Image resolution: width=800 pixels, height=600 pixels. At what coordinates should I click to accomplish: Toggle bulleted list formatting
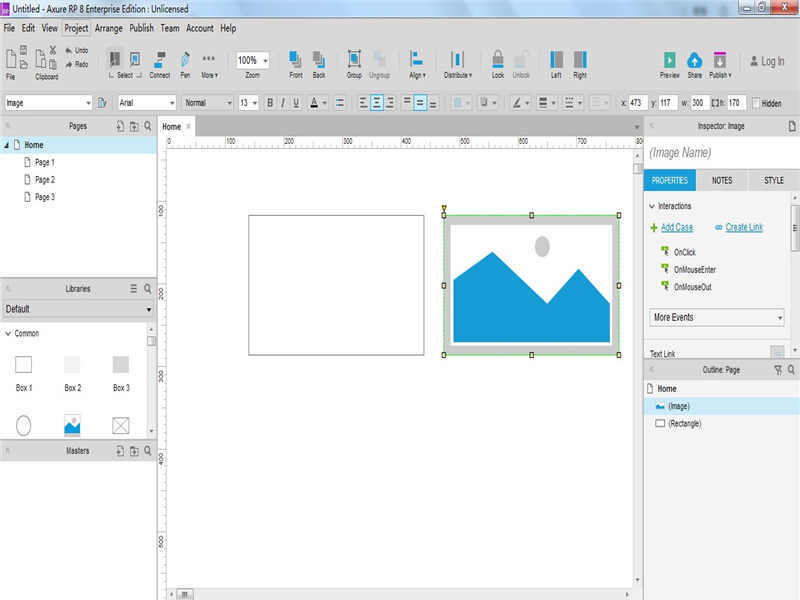(x=340, y=103)
